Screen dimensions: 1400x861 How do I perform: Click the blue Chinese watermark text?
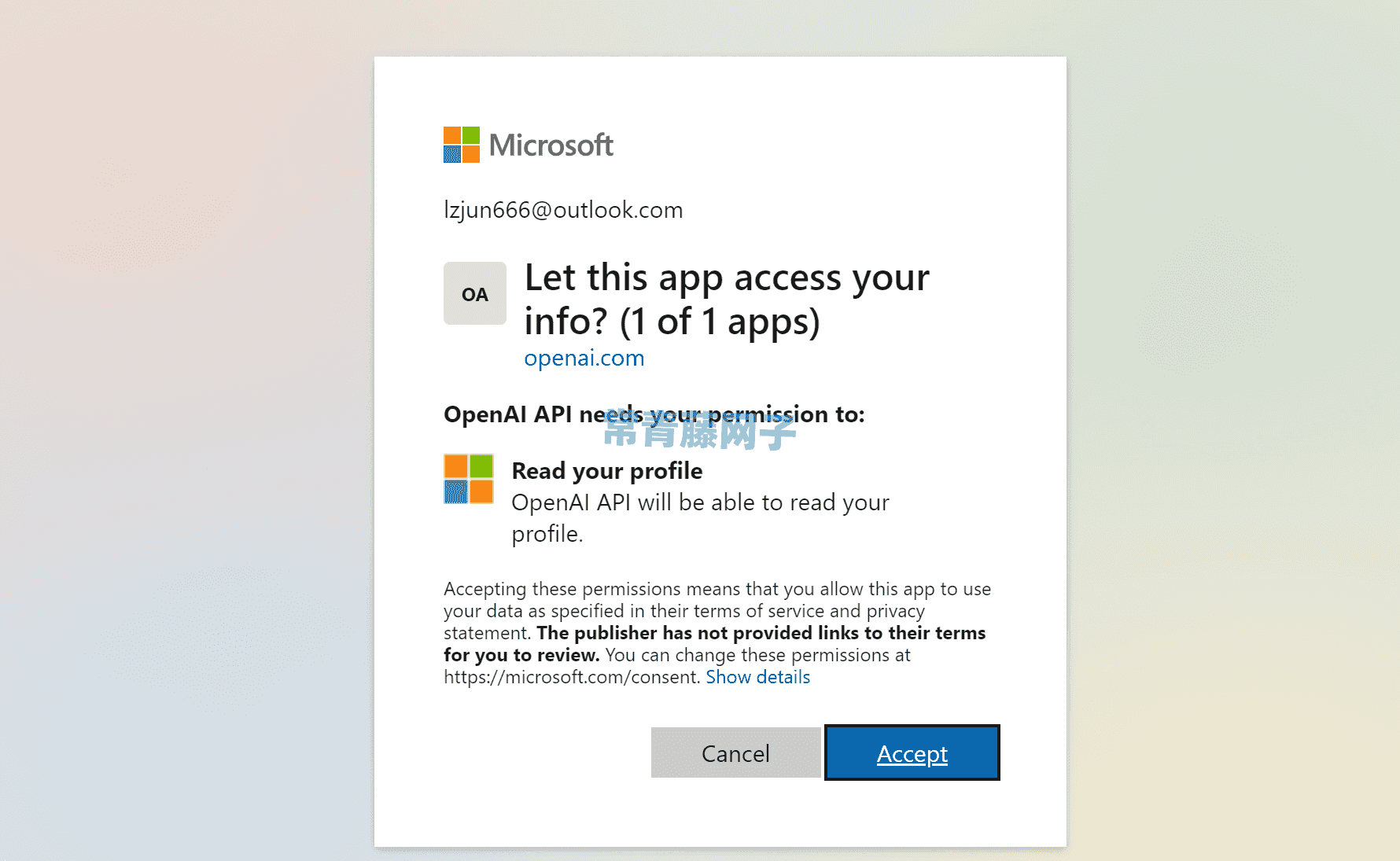tap(700, 431)
